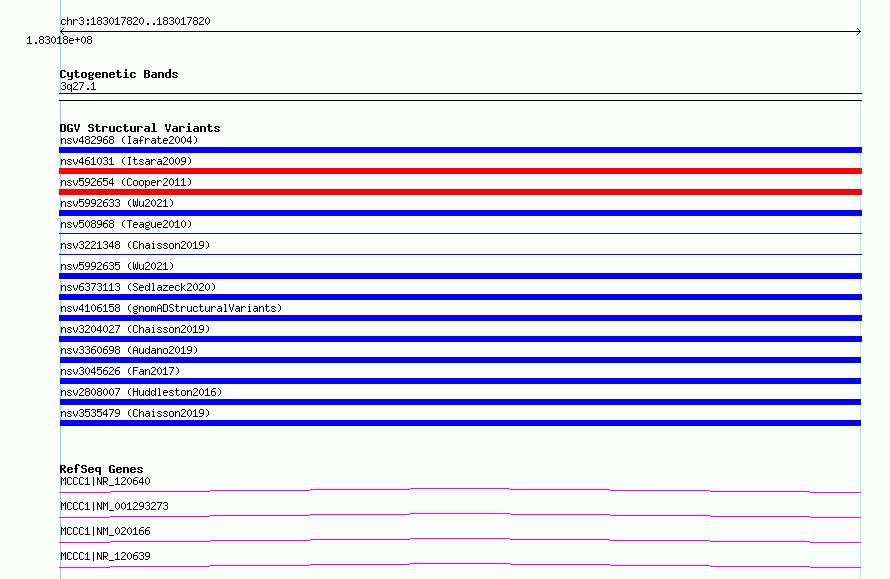Select the magenta line under MCCC1|NM_020166
The image size is (890, 579).
460,540
